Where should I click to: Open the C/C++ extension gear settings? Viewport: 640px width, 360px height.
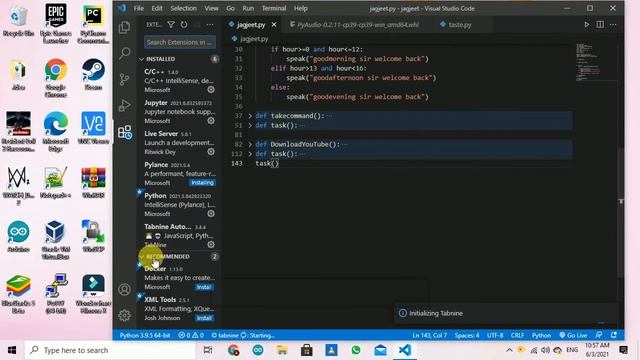click(x=211, y=90)
